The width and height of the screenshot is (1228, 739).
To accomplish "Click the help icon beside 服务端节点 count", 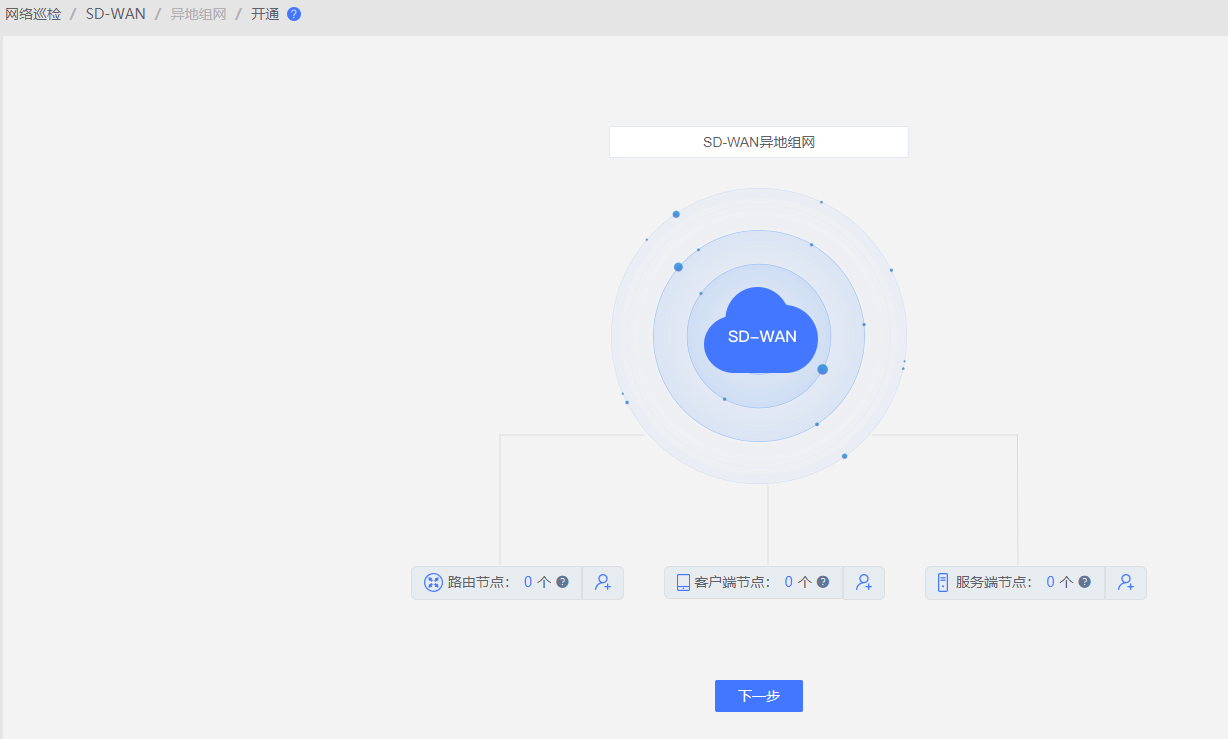I will click(1084, 581).
